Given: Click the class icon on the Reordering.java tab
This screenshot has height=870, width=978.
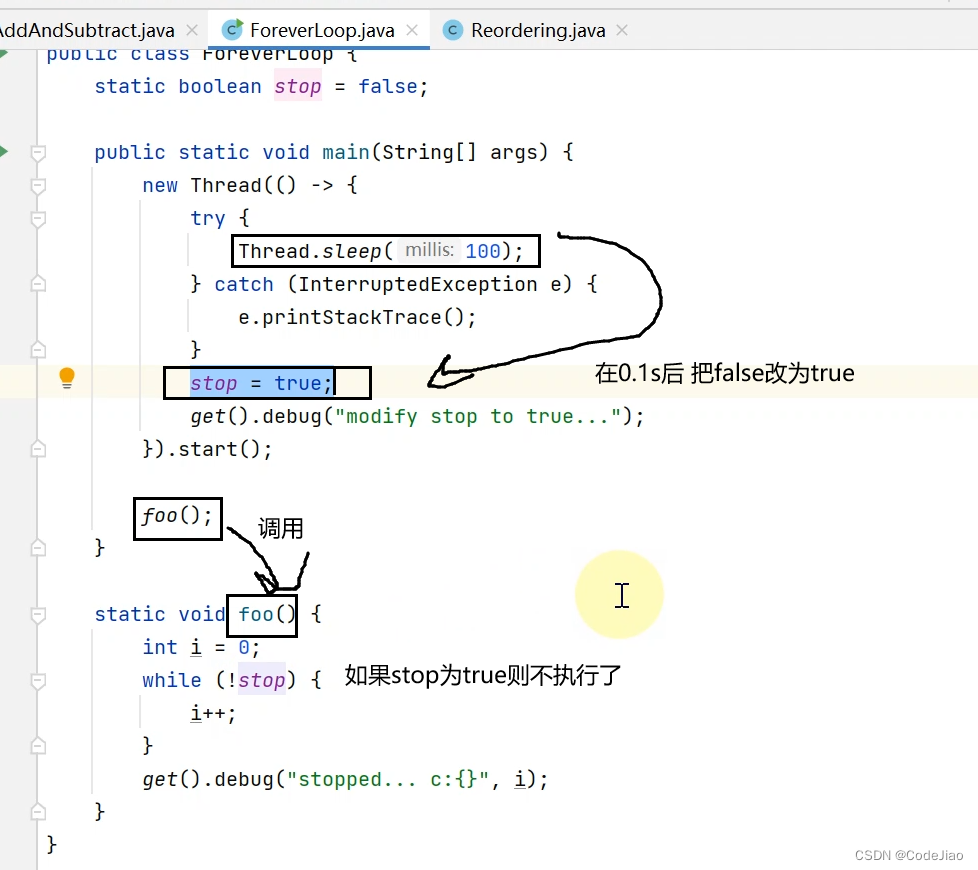Looking at the screenshot, I should click(452, 30).
